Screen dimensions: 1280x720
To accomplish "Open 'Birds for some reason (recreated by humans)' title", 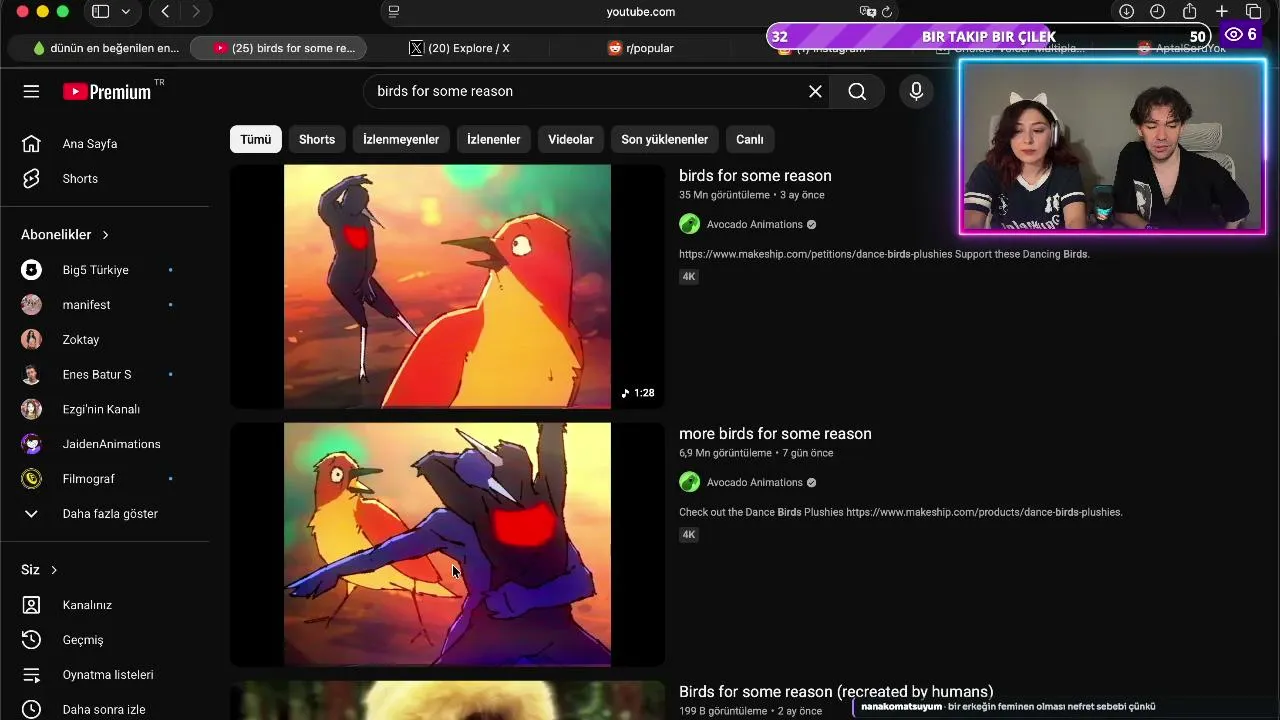I will pos(836,692).
